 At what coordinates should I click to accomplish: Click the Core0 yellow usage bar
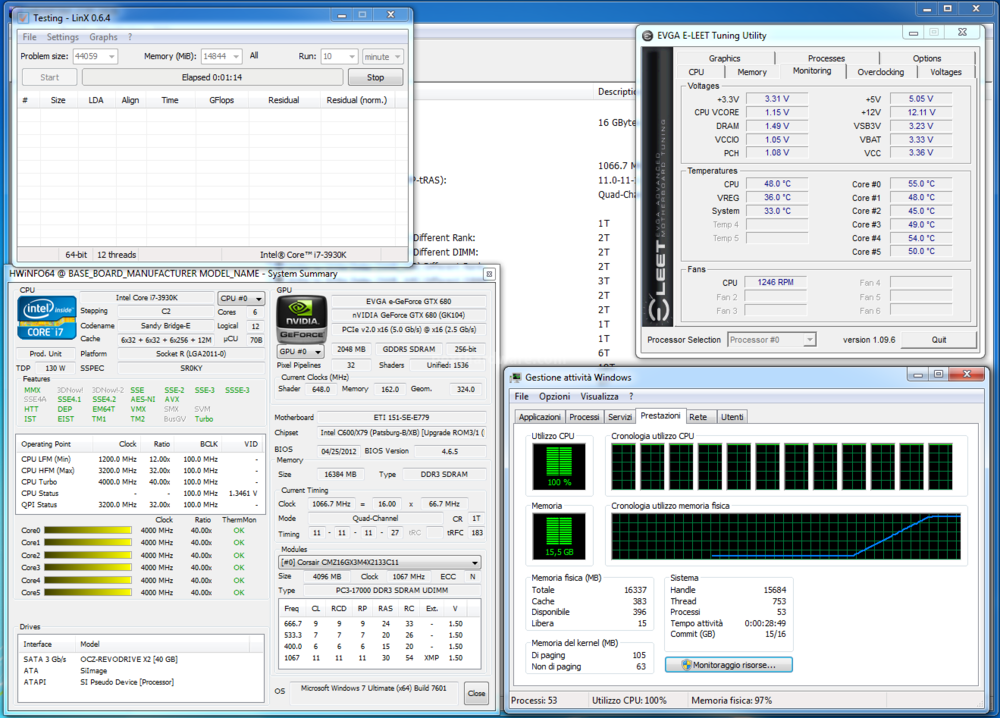point(88,530)
